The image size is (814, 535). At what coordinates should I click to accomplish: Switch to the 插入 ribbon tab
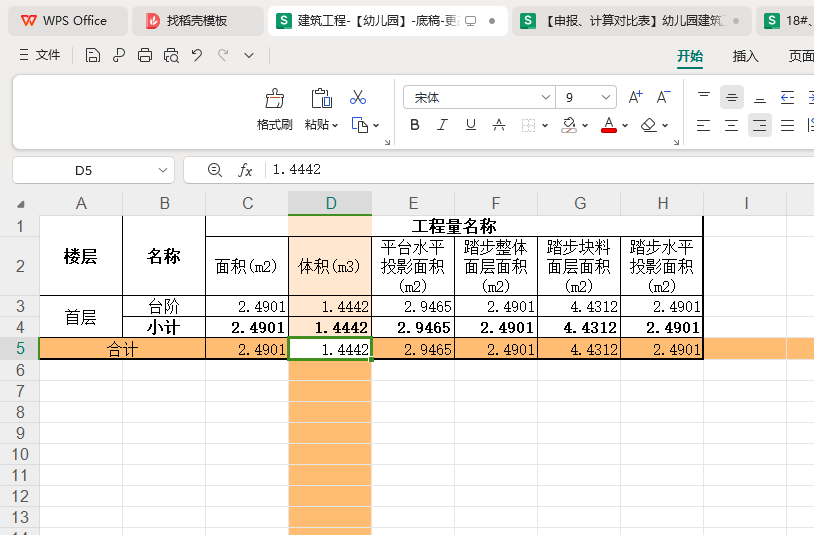click(x=745, y=56)
